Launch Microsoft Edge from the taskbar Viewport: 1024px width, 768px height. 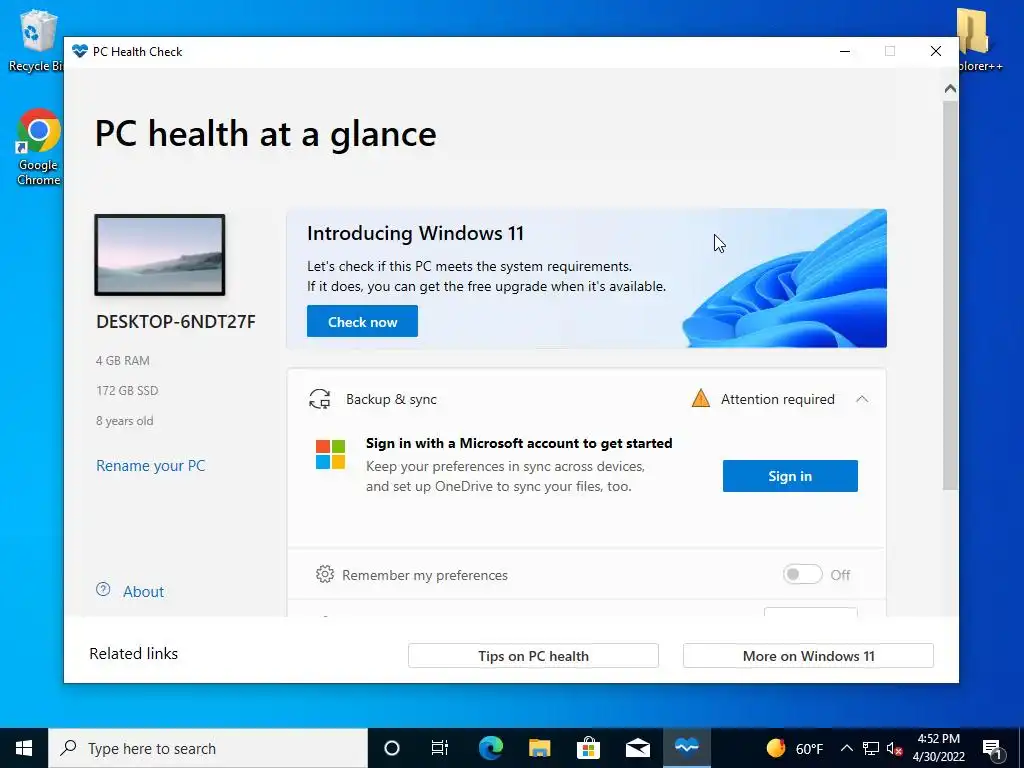490,748
